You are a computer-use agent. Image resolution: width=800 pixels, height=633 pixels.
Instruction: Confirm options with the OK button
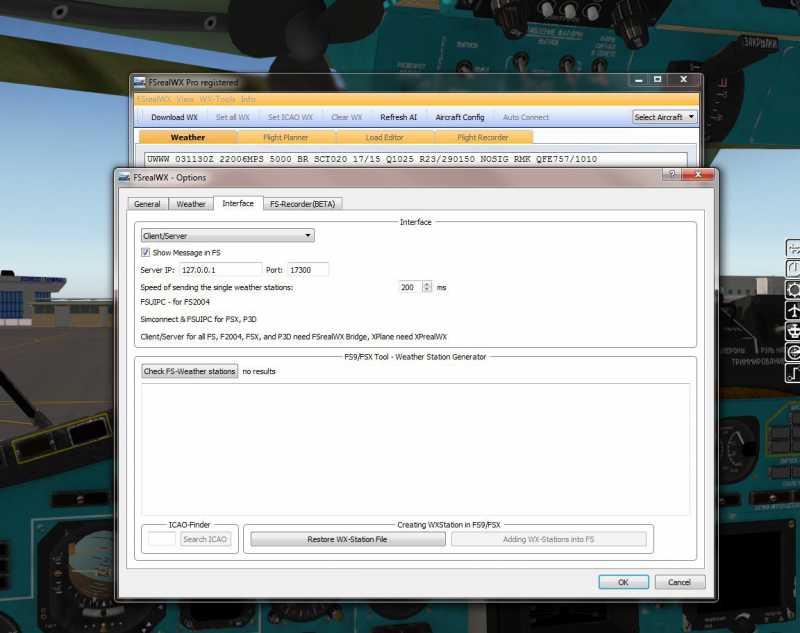tap(623, 582)
